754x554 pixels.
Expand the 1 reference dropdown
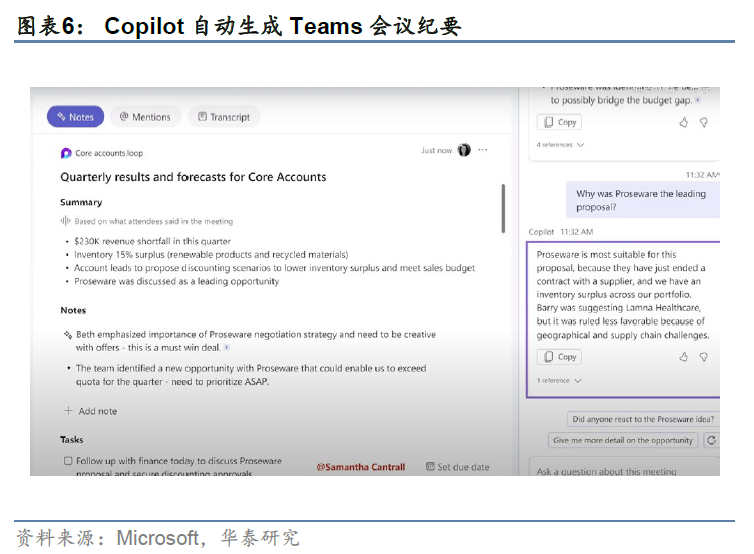point(559,380)
